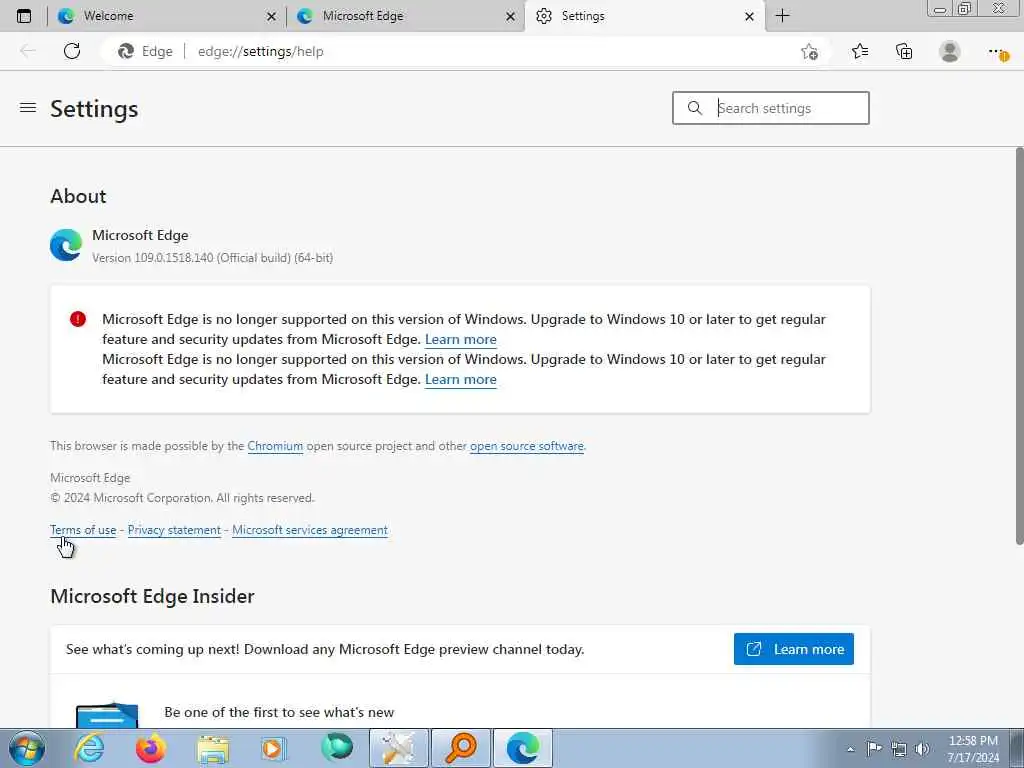1024x768 pixels.
Task: Open the profile avatar icon
Action: [950, 51]
